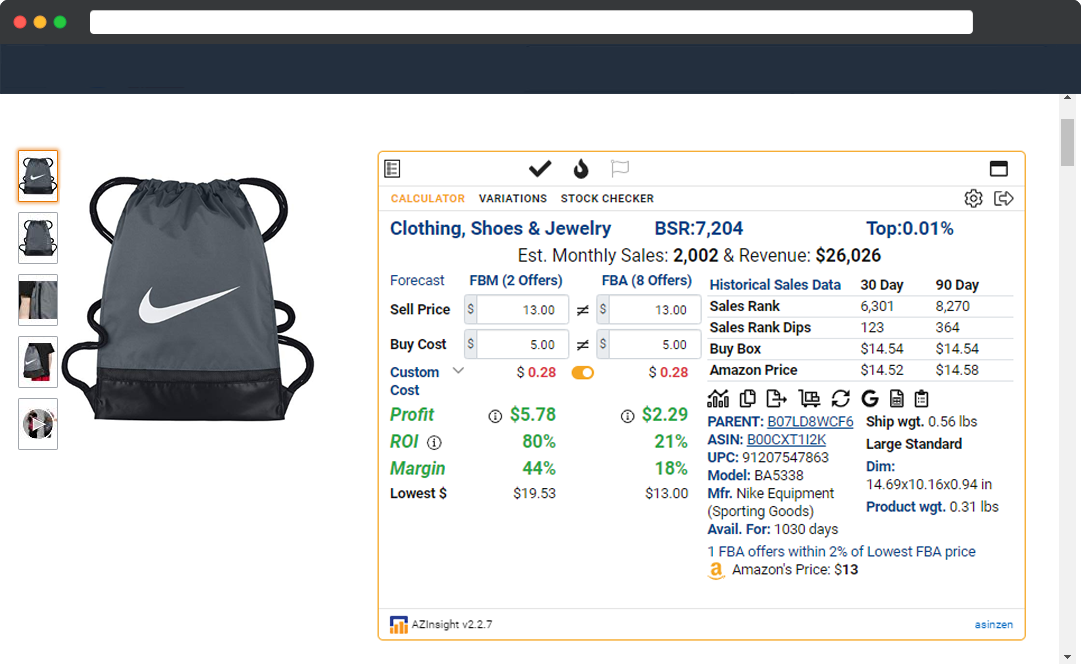Viewport: 1081px width, 664px height.
Task: Click the flag icon in the header
Action: pyautogui.click(x=620, y=168)
